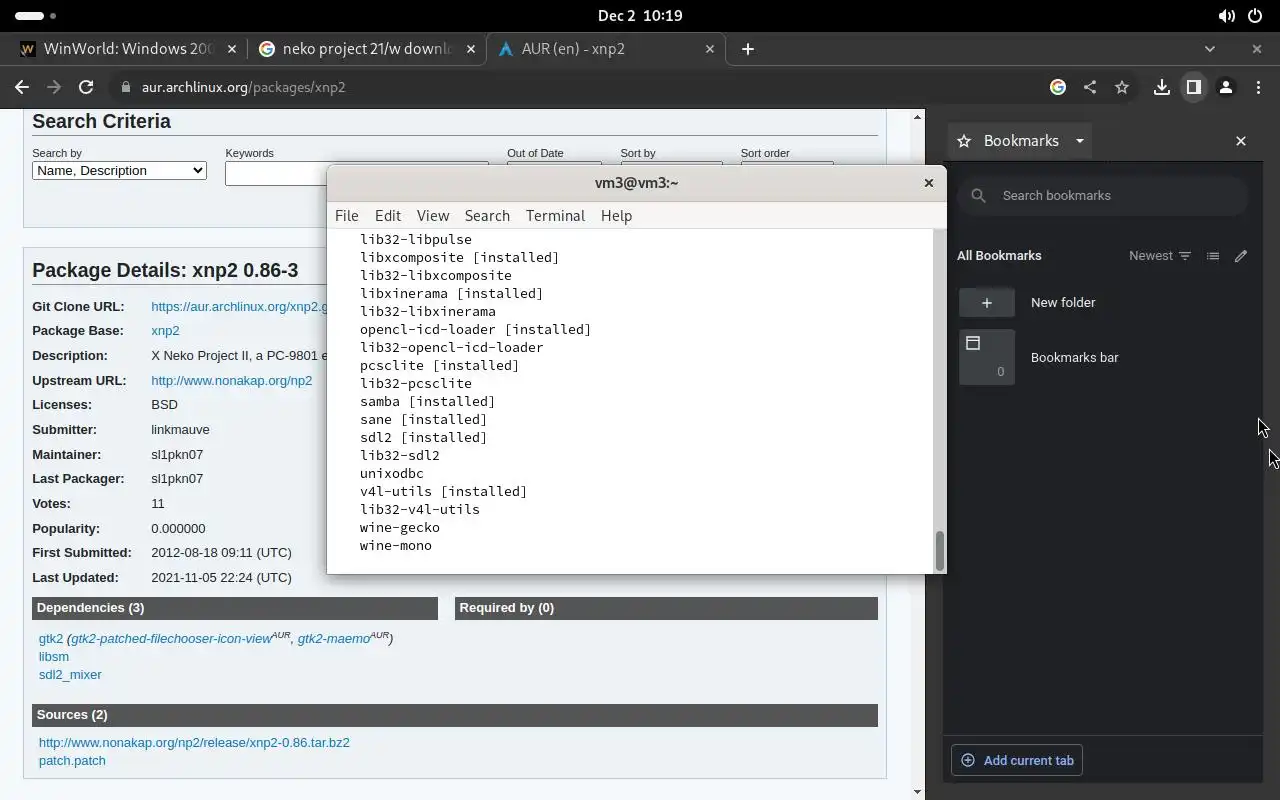Open xnp2 Package Base link
Screen dimensions: 1280x800
[x=165, y=331]
